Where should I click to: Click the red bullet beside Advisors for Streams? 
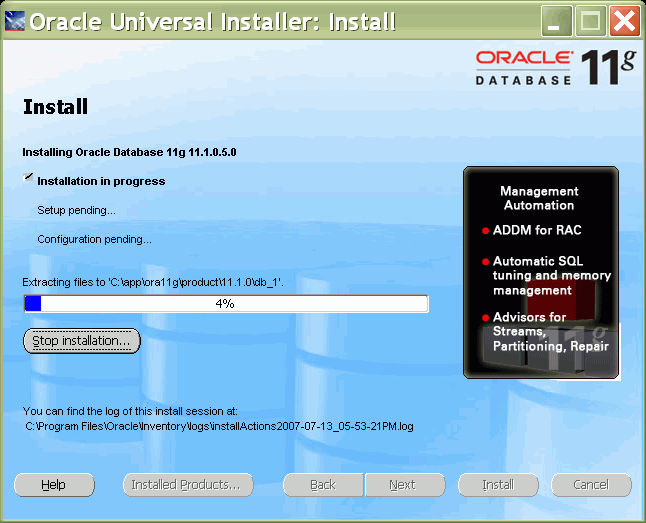[x=485, y=318]
